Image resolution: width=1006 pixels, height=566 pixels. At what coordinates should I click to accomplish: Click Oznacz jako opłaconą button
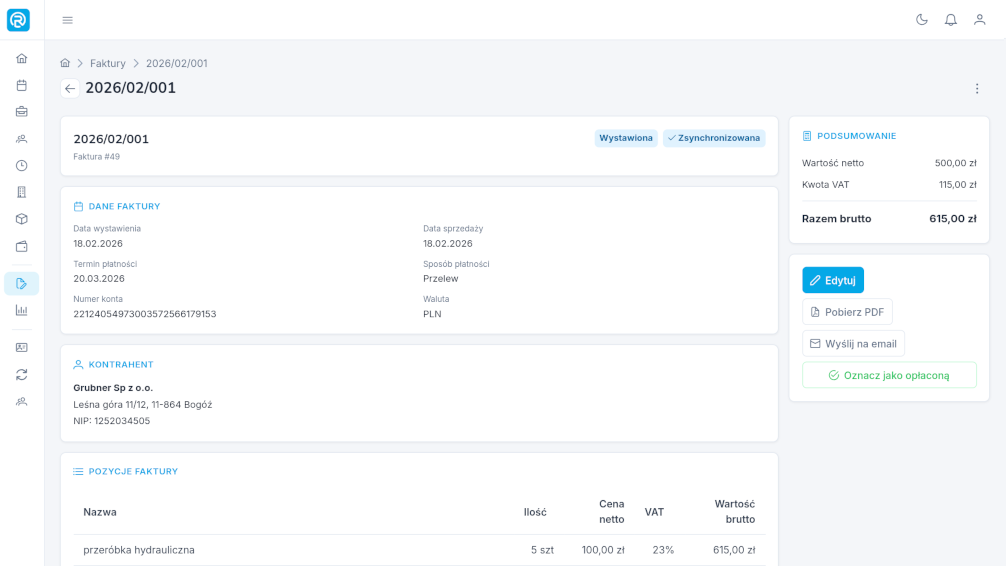point(889,375)
